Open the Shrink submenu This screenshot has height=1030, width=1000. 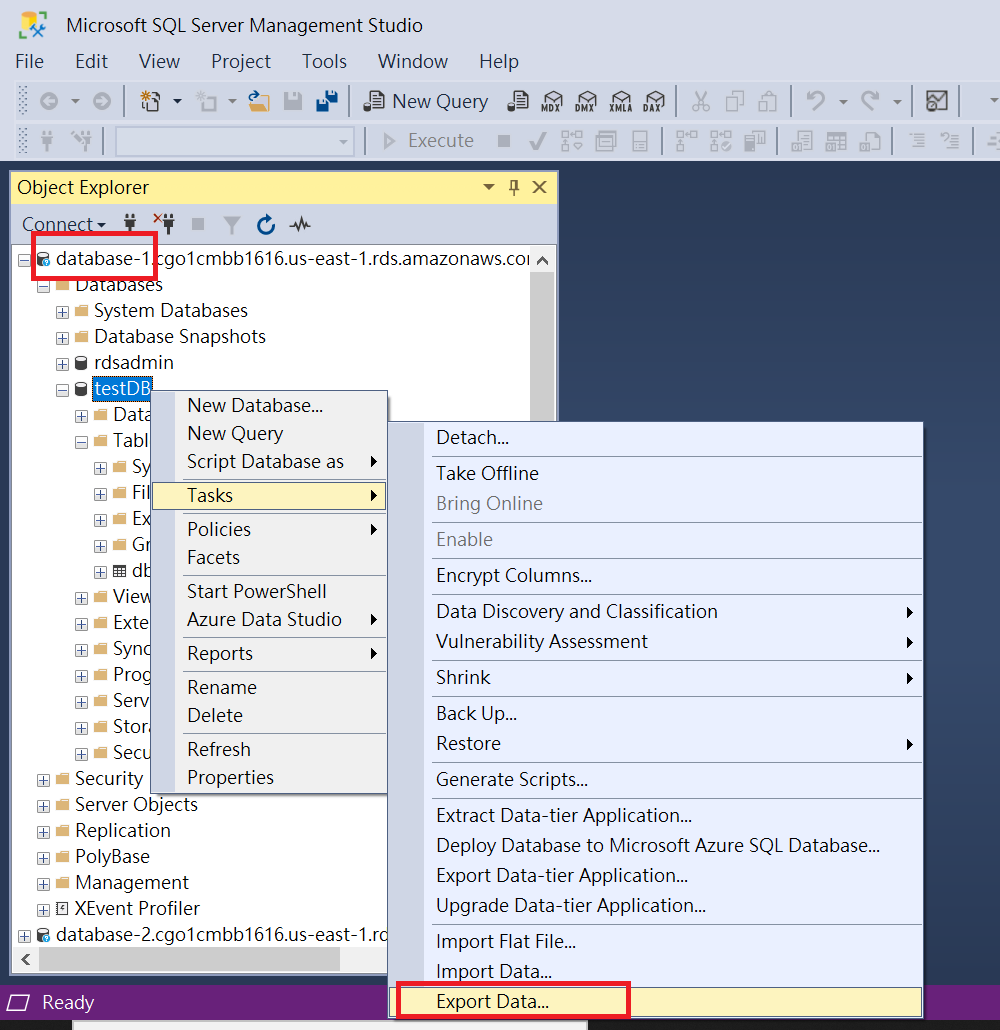click(x=657, y=678)
